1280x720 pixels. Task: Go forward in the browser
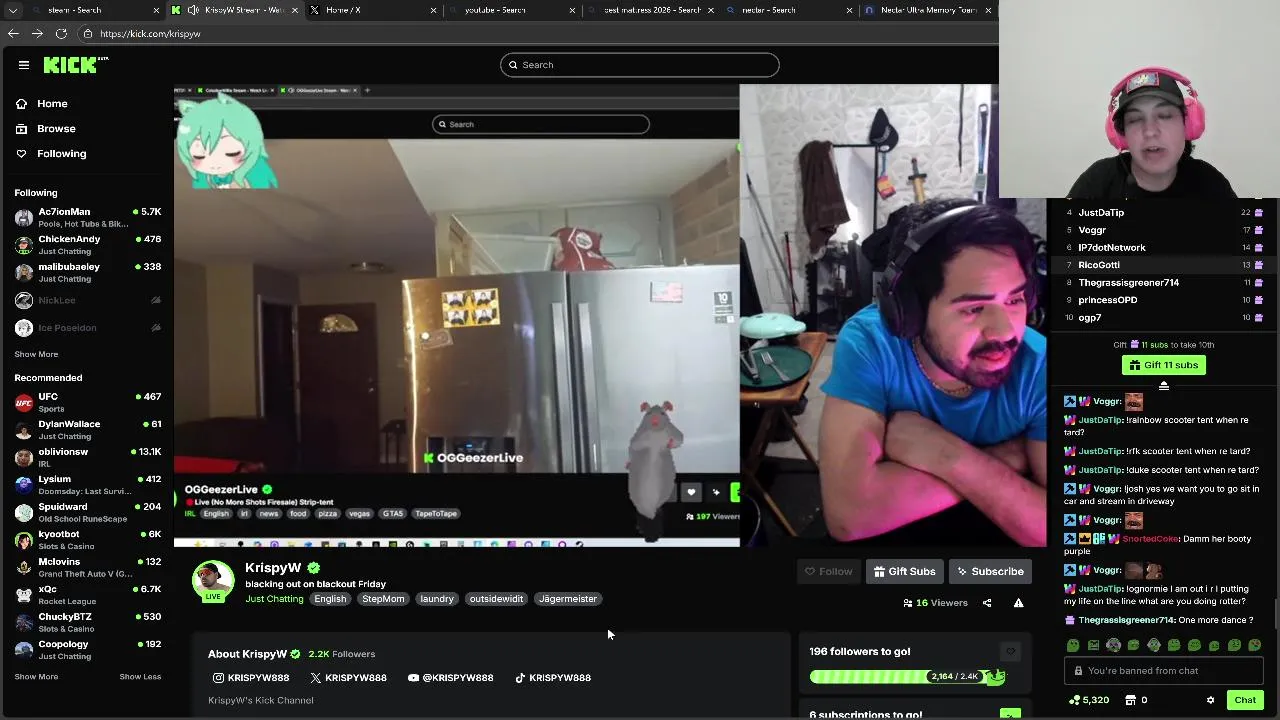pos(37,33)
